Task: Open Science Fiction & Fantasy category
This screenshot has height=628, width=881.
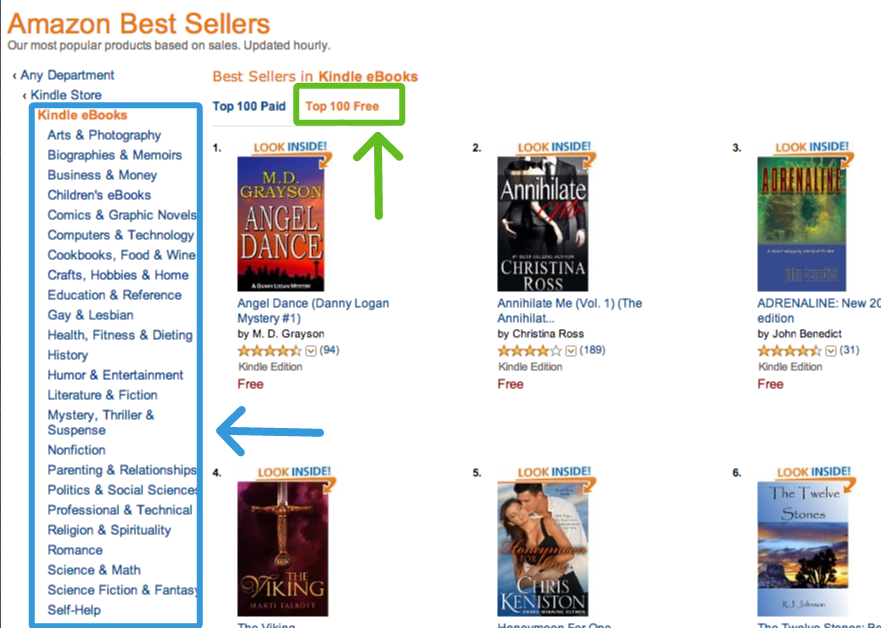Action: click(x=122, y=590)
